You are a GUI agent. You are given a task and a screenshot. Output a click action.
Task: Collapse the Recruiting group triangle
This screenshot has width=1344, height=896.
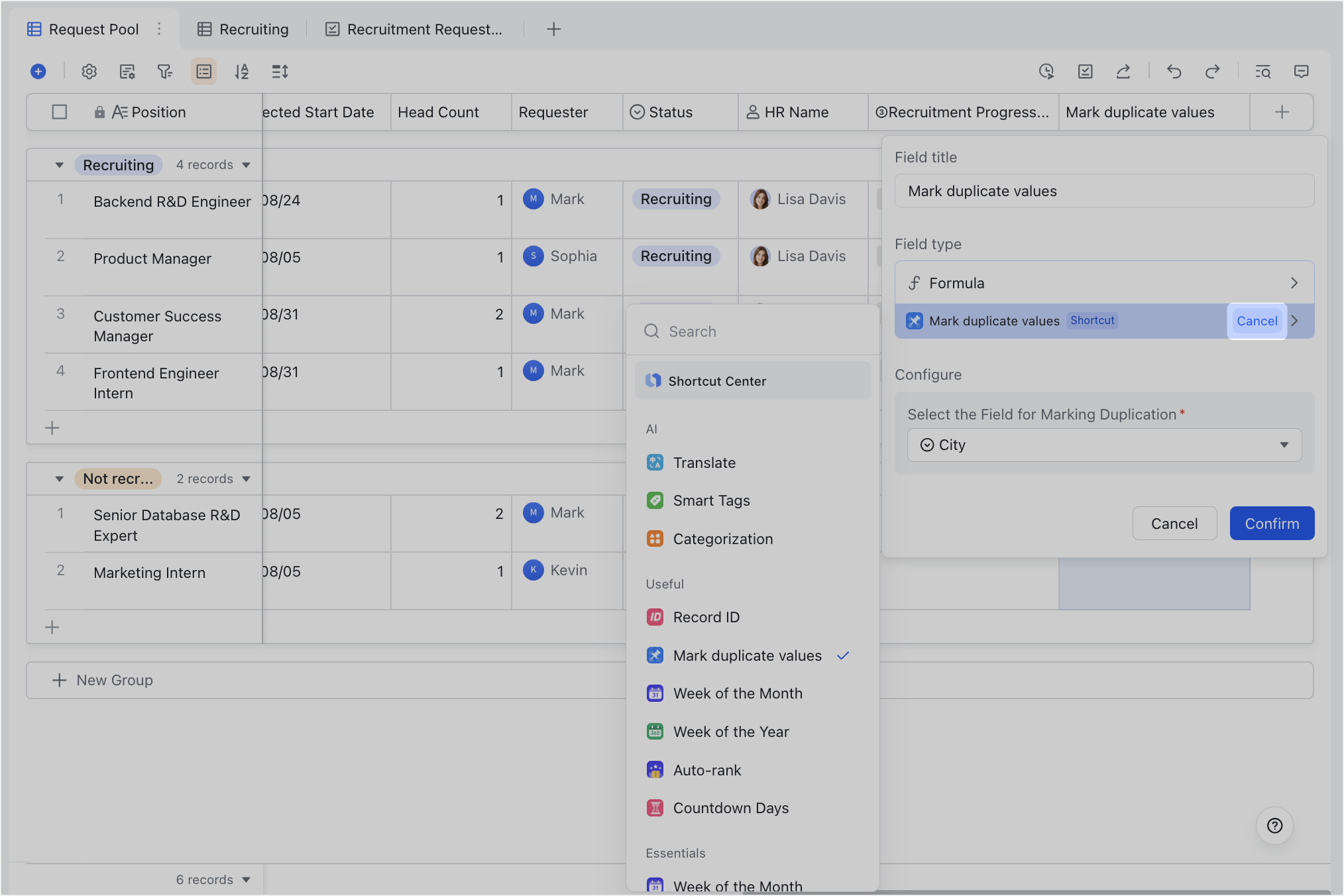[x=60, y=165]
